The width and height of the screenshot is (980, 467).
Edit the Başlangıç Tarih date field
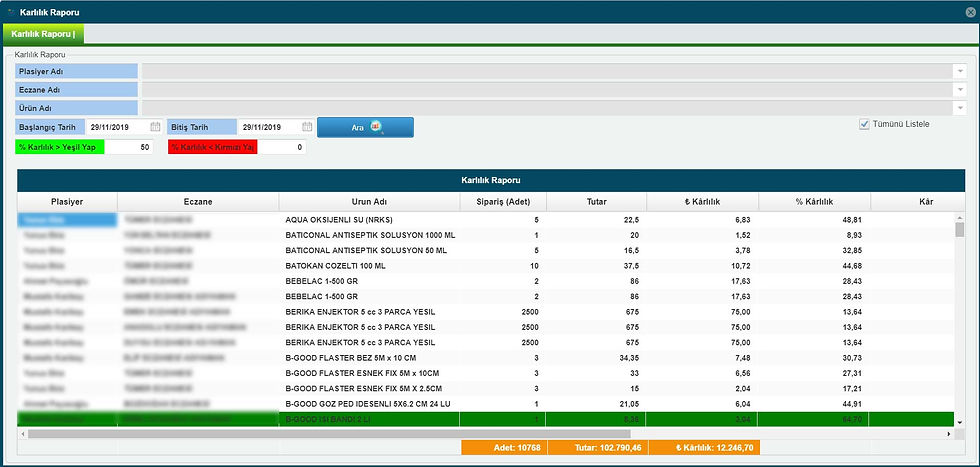tap(117, 127)
